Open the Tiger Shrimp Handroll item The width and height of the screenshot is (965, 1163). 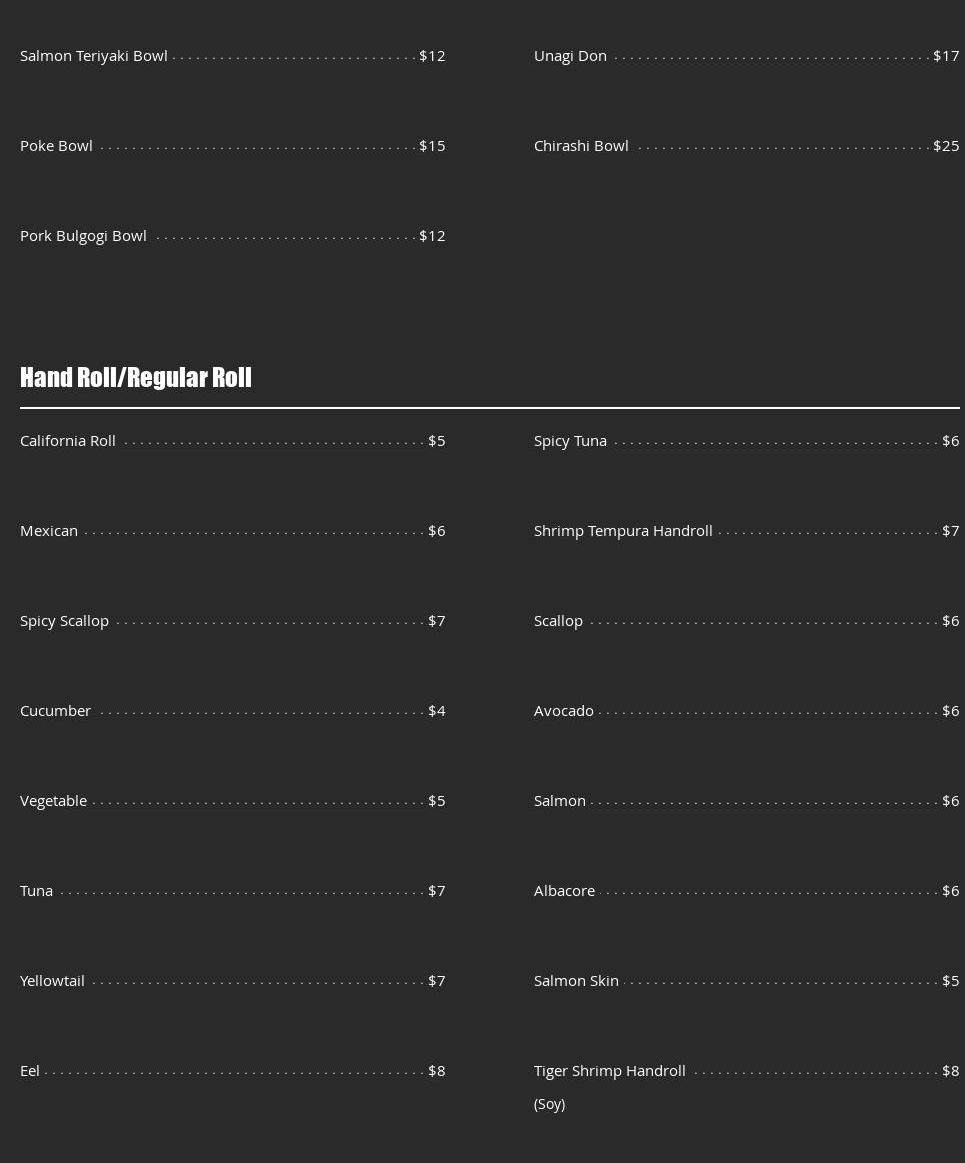[609, 1071]
